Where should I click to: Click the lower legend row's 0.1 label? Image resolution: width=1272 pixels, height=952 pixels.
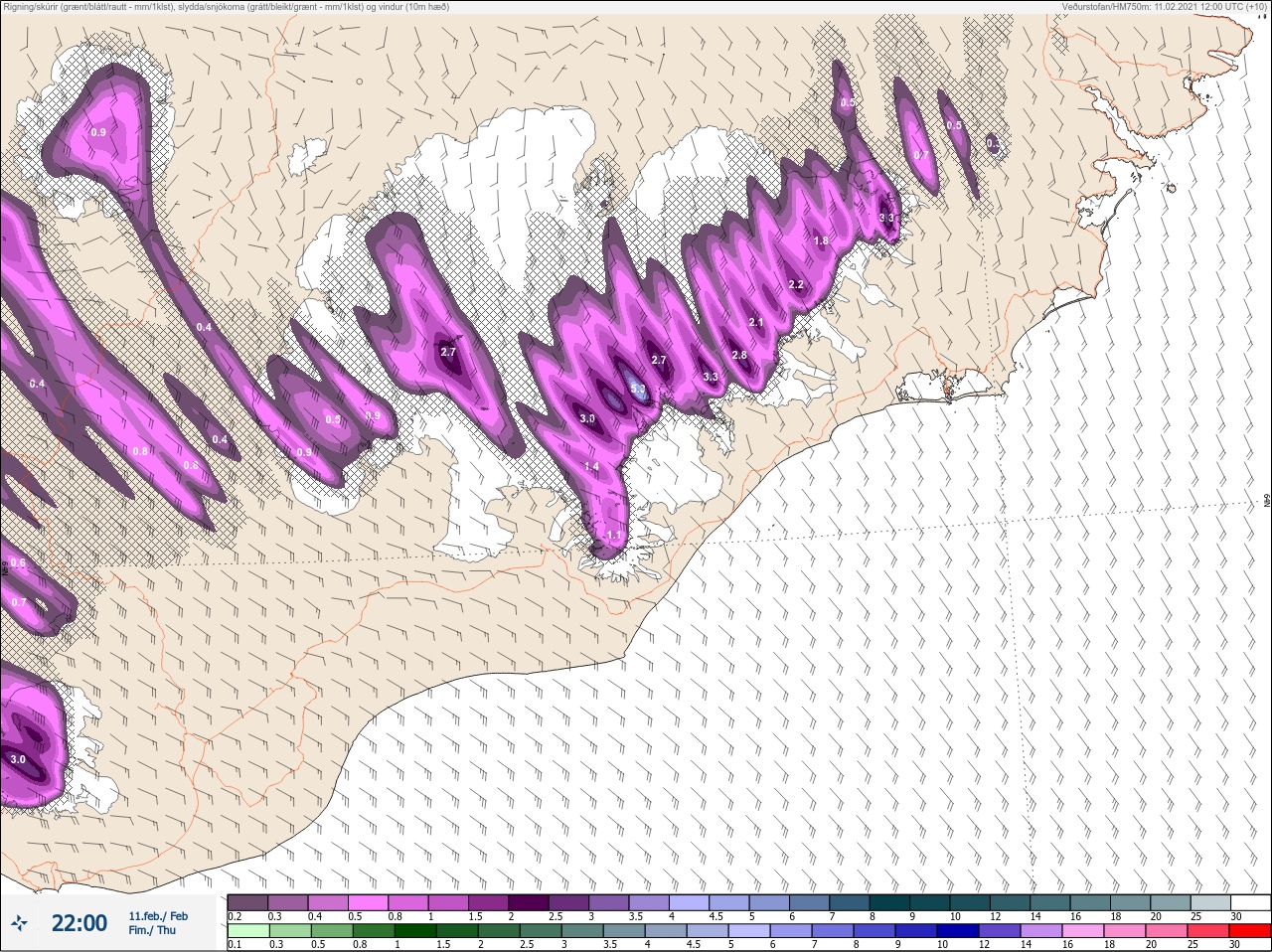point(235,944)
